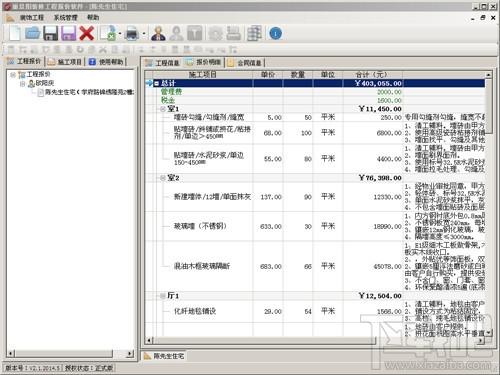Open the 系统管理 menu
Viewport: 500px width, 375px height.
[x=65, y=17]
